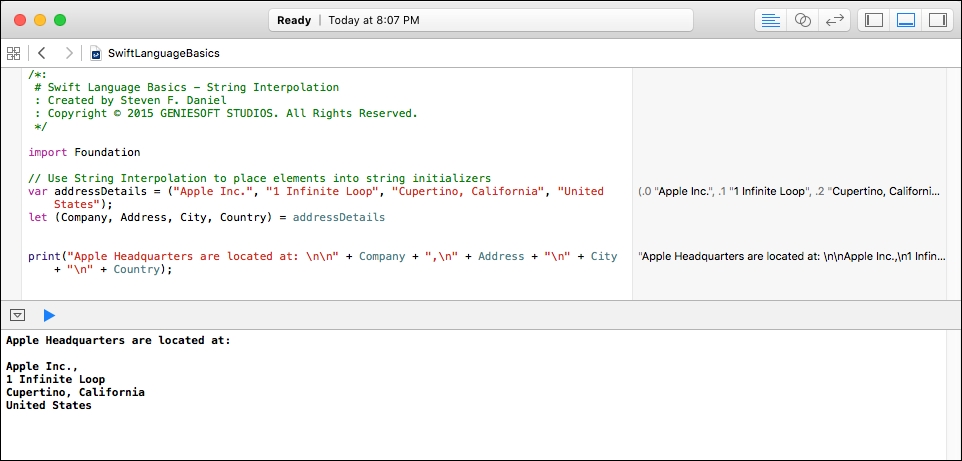The height and width of the screenshot is (461, 962).
Task: Open the related items grid menu
Action: 13,53
